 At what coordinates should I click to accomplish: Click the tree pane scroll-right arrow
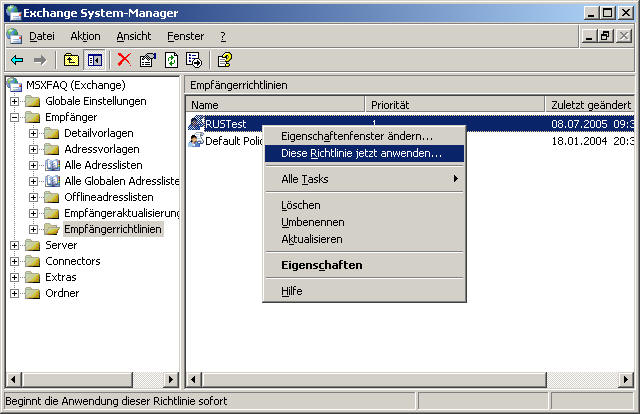[x=170, y=380]
